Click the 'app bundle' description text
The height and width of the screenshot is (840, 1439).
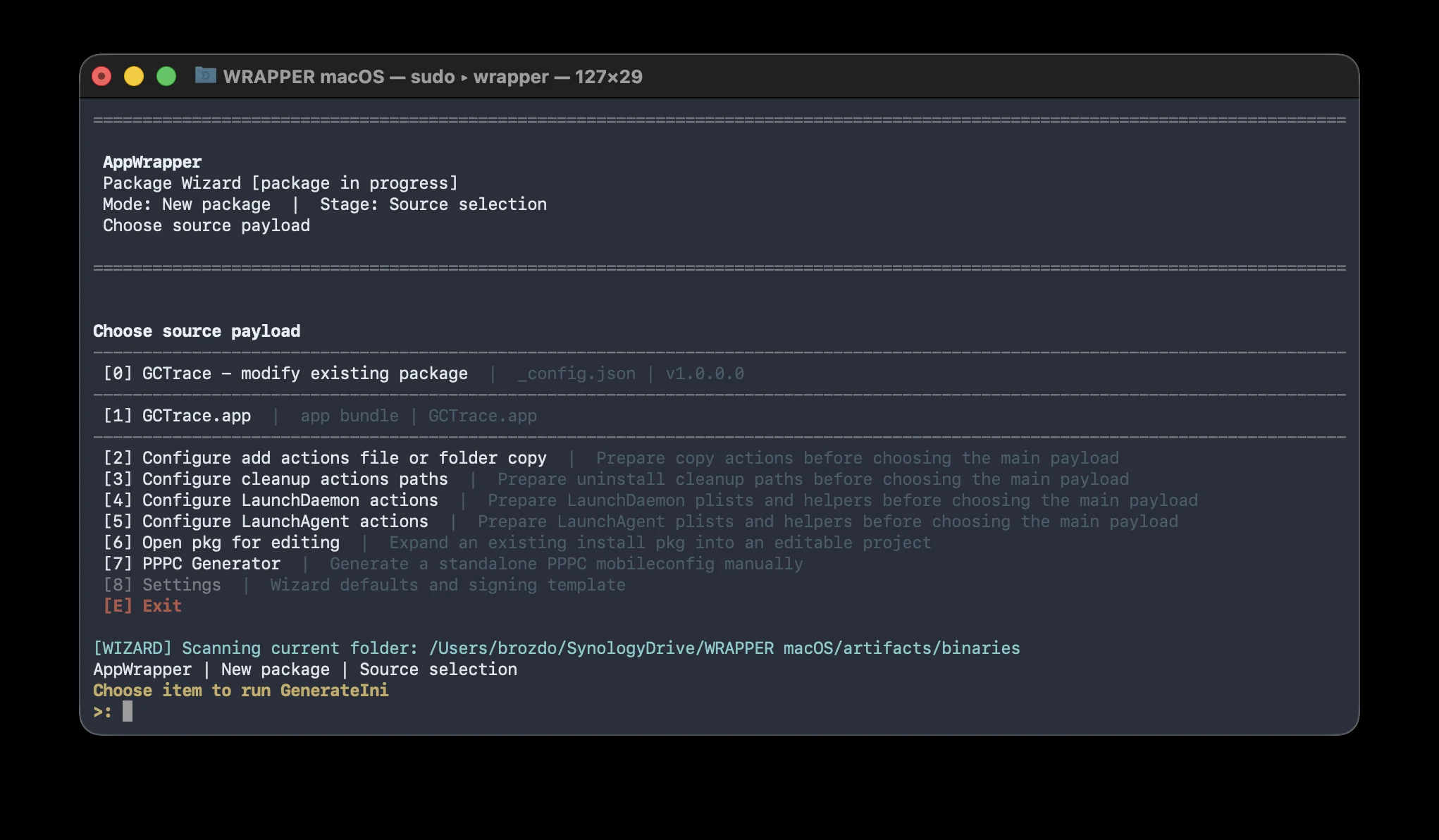click(350, 416)
